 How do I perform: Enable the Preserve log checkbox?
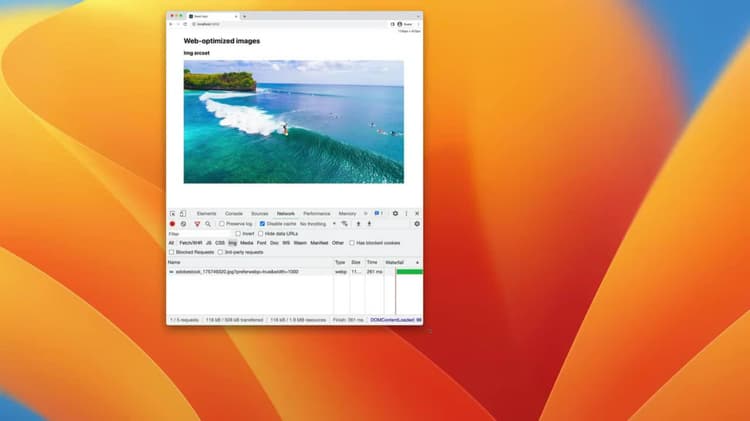tap(221, 224)
